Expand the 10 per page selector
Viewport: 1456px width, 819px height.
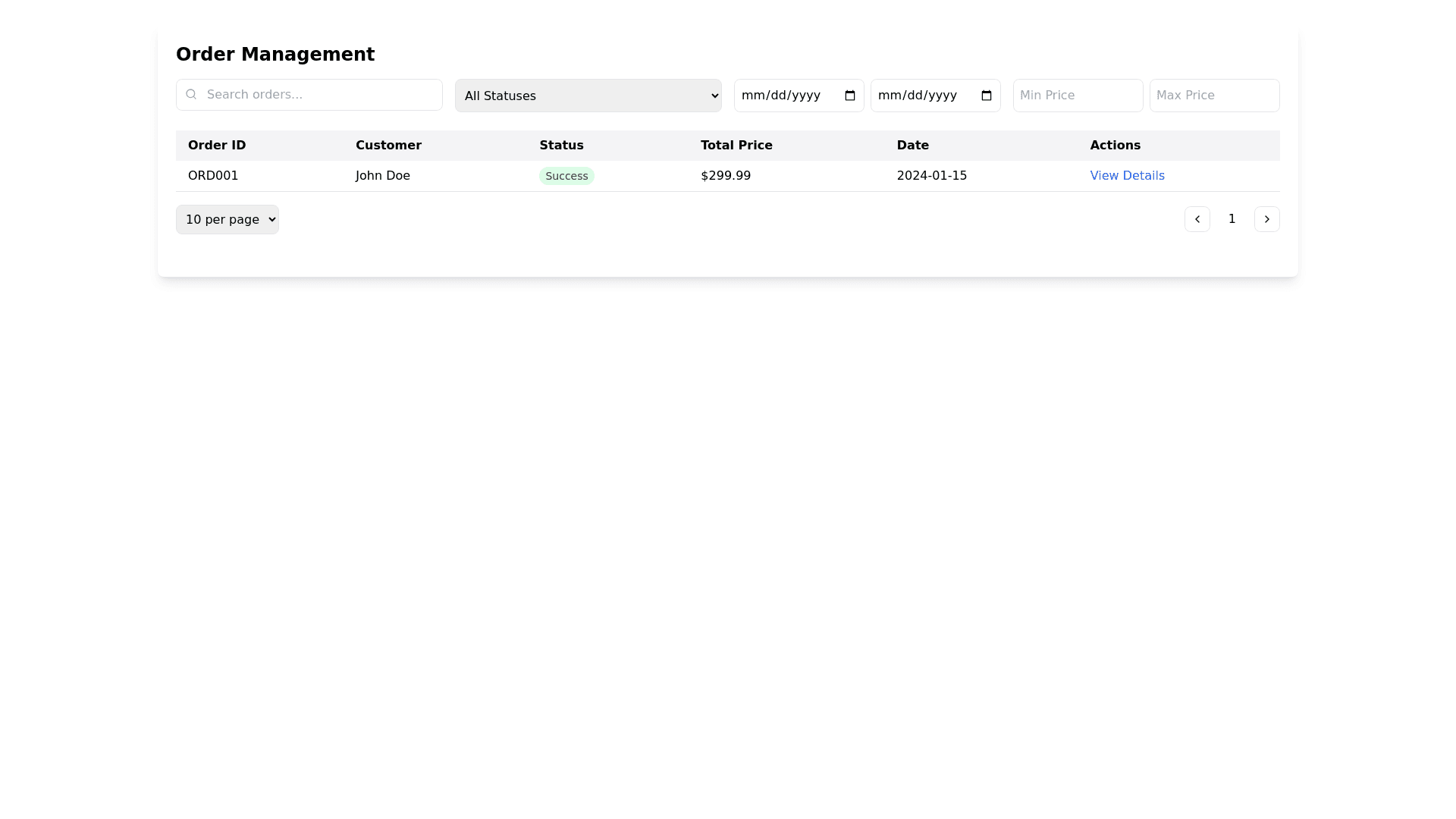coord(227,219)
